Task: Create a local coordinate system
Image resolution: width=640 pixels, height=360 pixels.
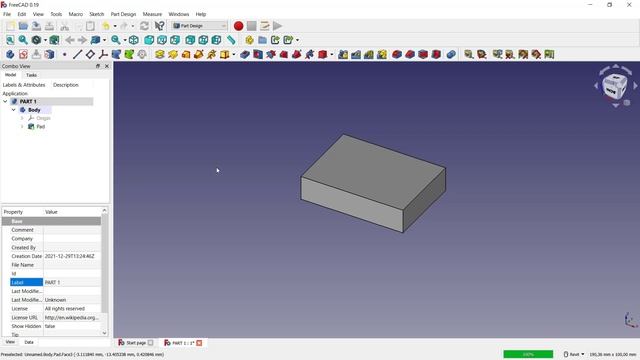Action: 103,54
